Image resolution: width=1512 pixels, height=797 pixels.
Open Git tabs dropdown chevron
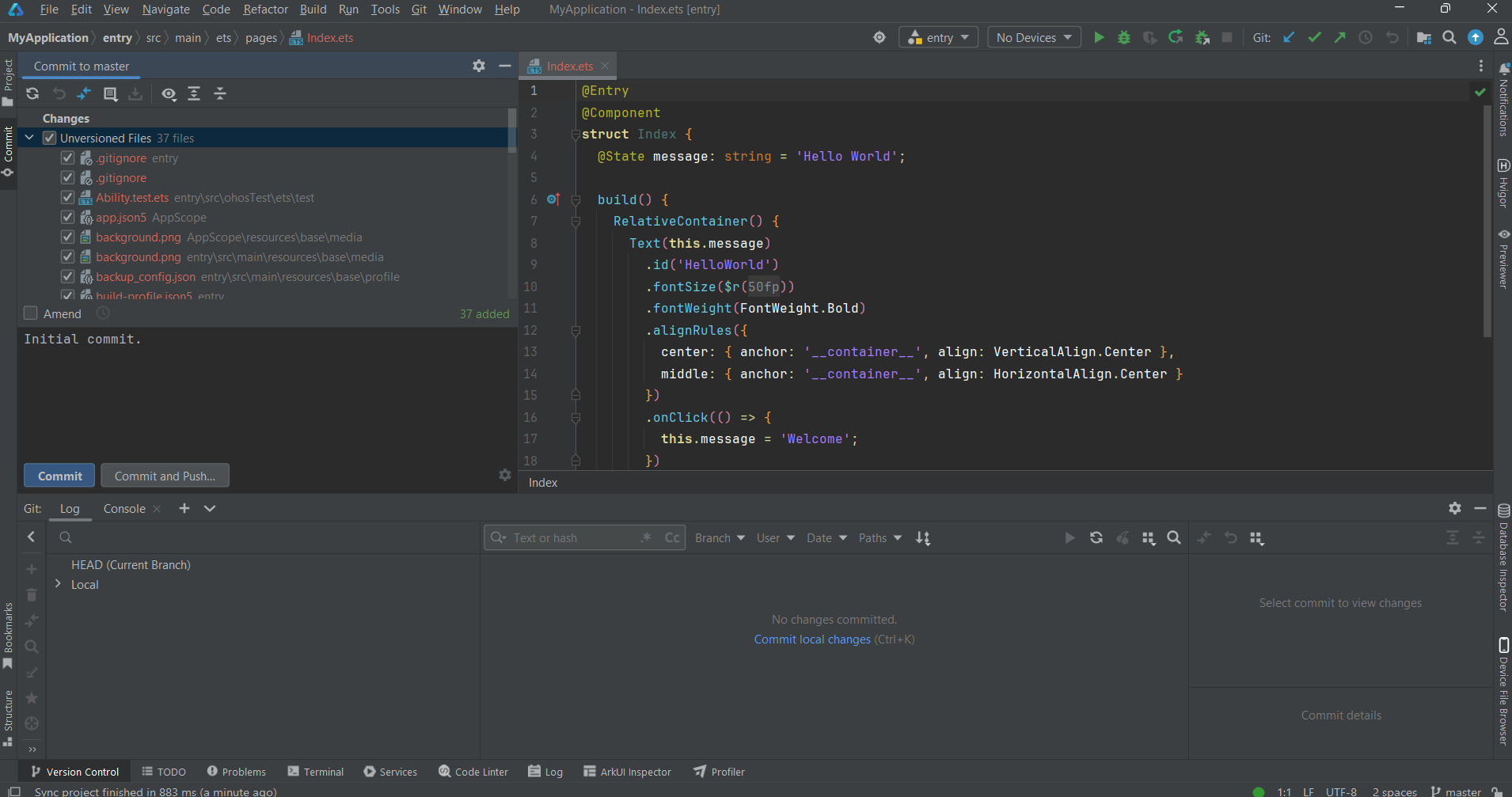[x=210, y=508]
